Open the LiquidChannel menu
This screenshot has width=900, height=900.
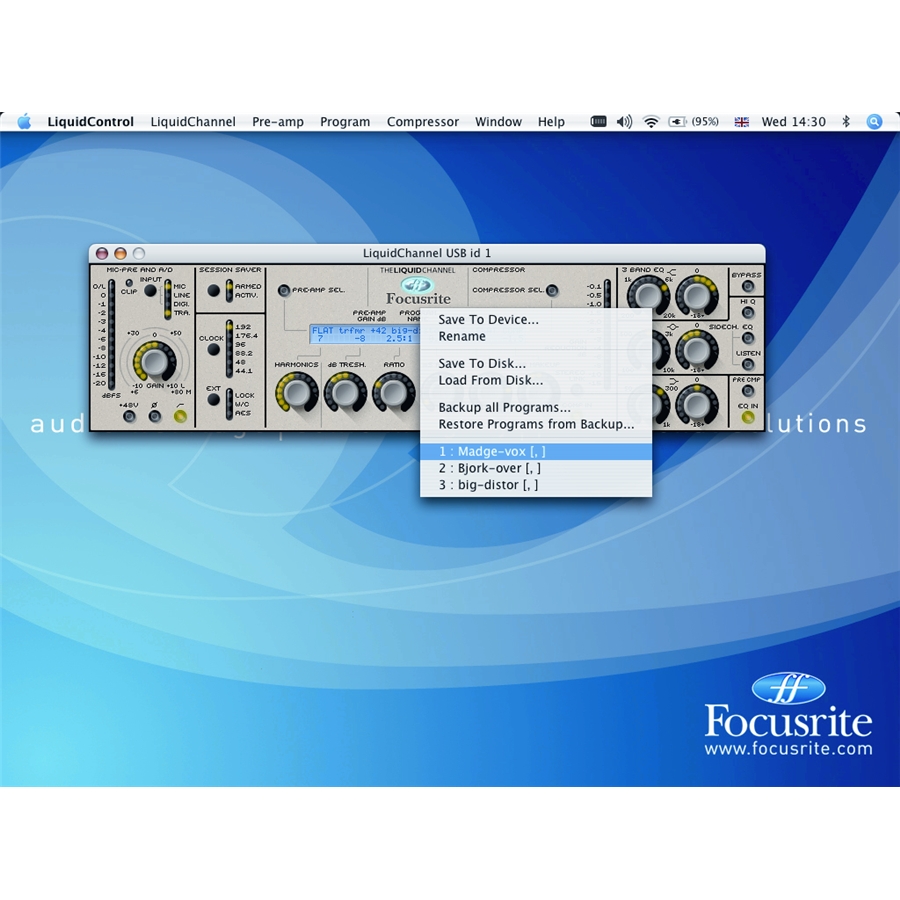pos(193,122)
